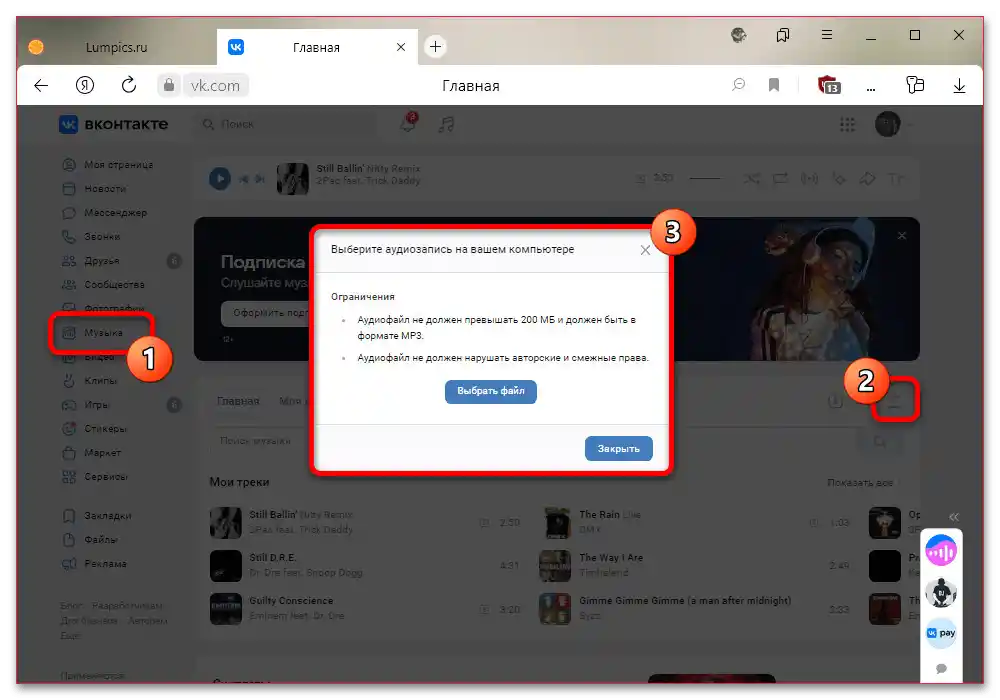Toggle repeat in the top player
The height and width of the screenshot is (700, 1000).
click(x=780, y=179)
